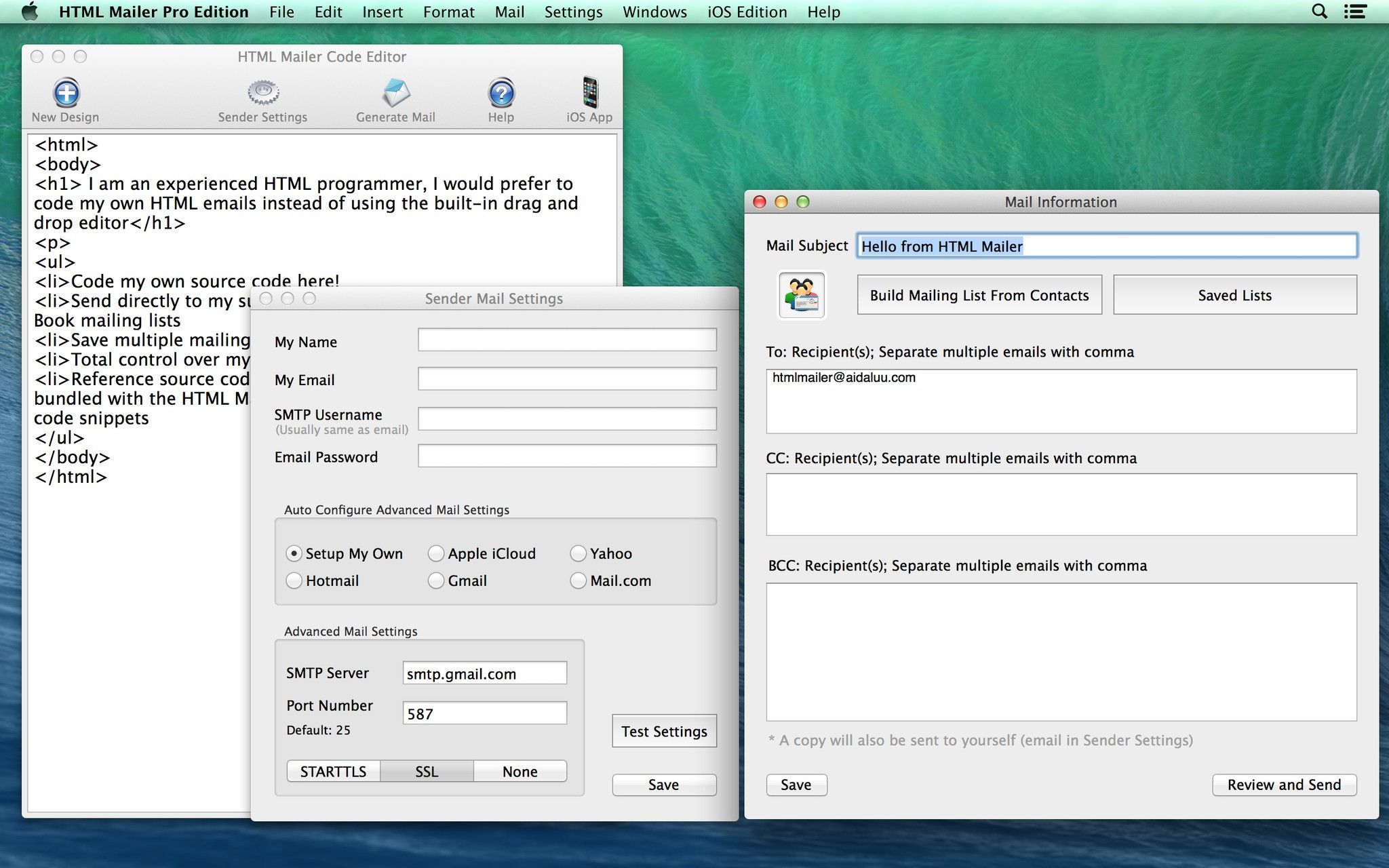Choose the Yahoo radio option

point(578,553)
